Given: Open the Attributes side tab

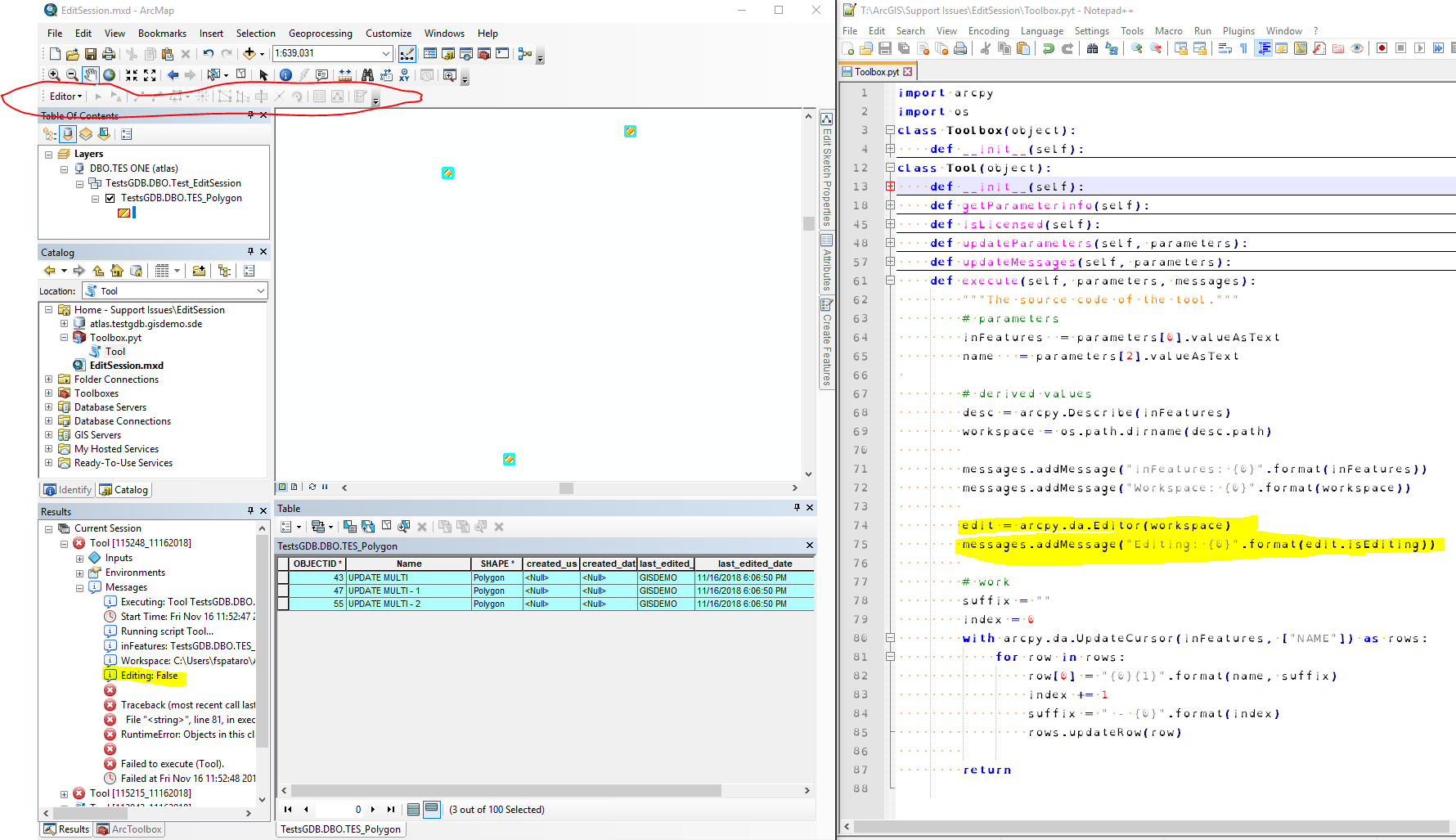Looking at the screenshot, I should (827, 262).
